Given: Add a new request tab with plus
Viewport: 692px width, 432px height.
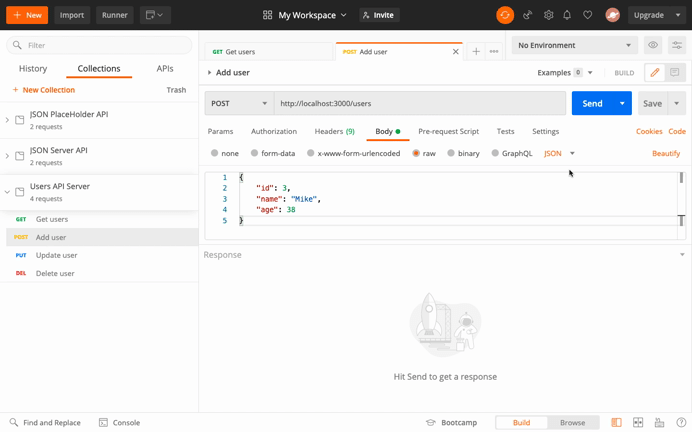Looking at the screenshot, I should (x=476, y=52).
